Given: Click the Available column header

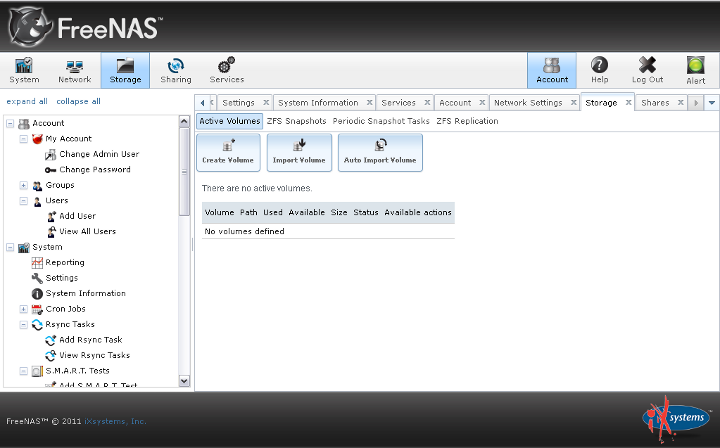Looking at the screenshot, I should [x=307, y=213].
